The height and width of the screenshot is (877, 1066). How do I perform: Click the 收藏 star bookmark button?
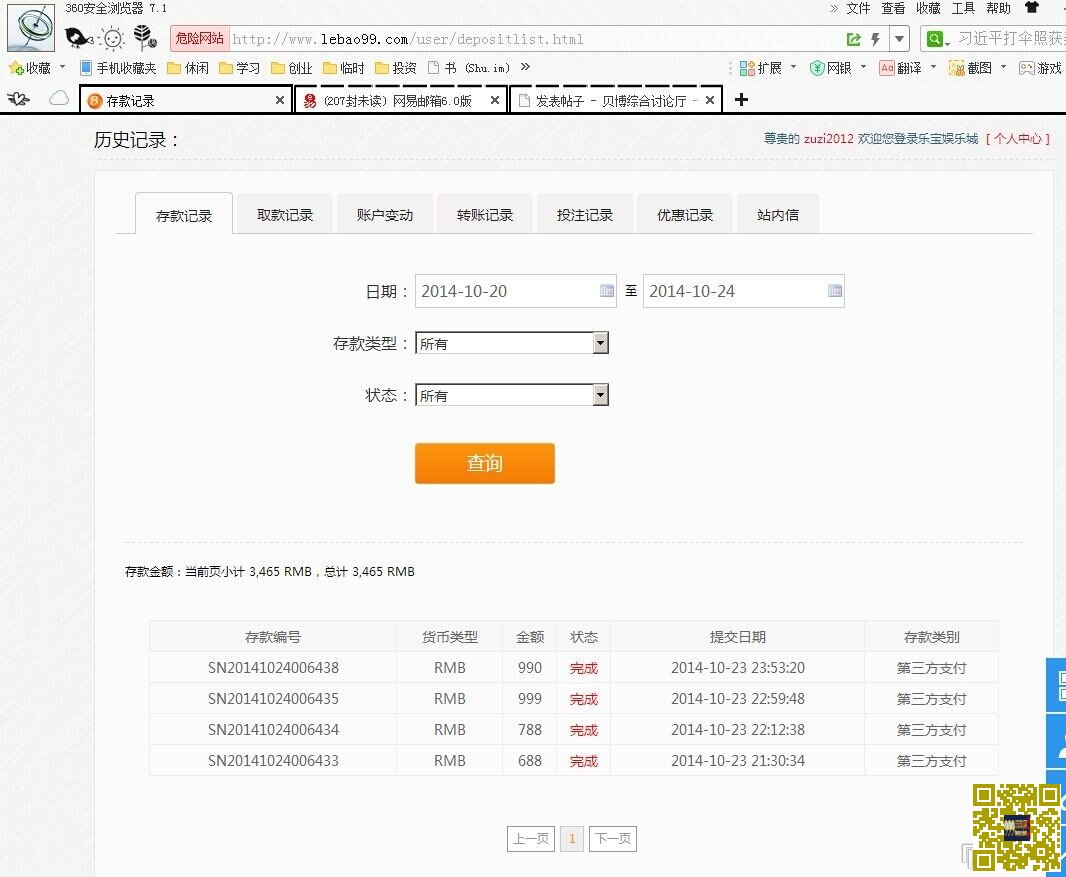click(x=30, y=68)
